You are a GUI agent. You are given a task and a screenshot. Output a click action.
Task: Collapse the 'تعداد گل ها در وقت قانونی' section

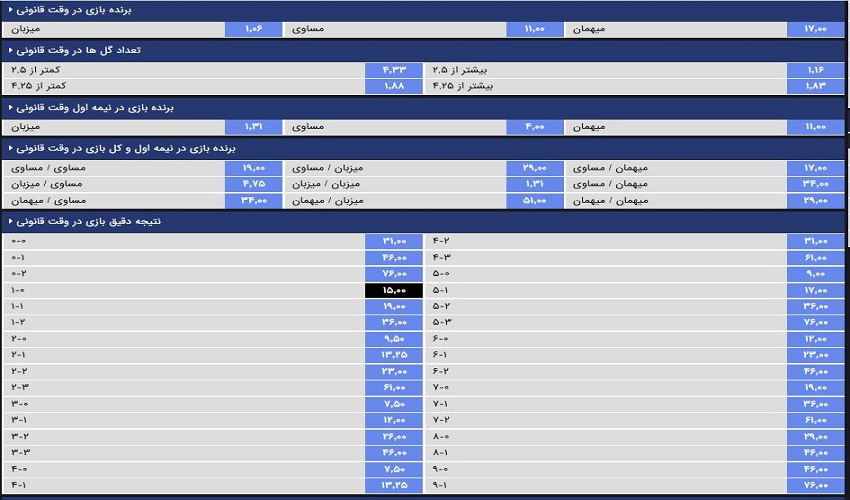coord(10,49)
